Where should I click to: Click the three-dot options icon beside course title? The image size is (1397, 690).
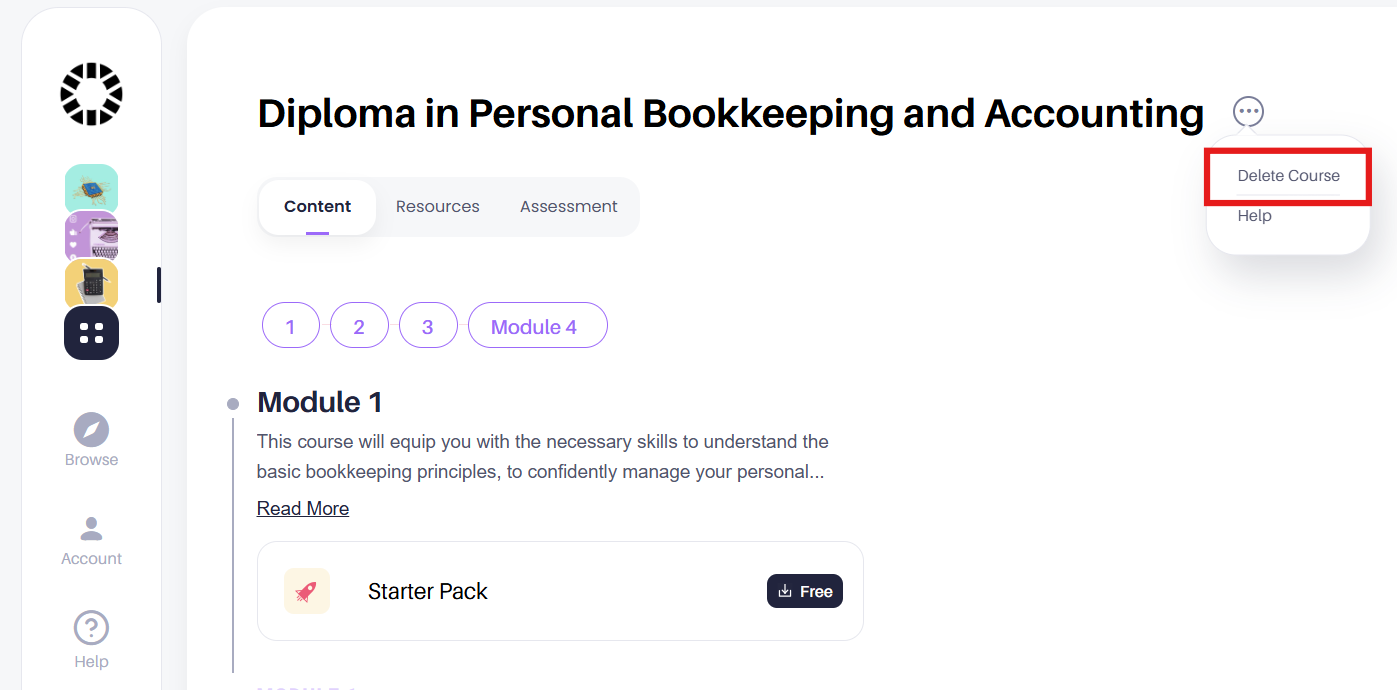[1248, 111]
